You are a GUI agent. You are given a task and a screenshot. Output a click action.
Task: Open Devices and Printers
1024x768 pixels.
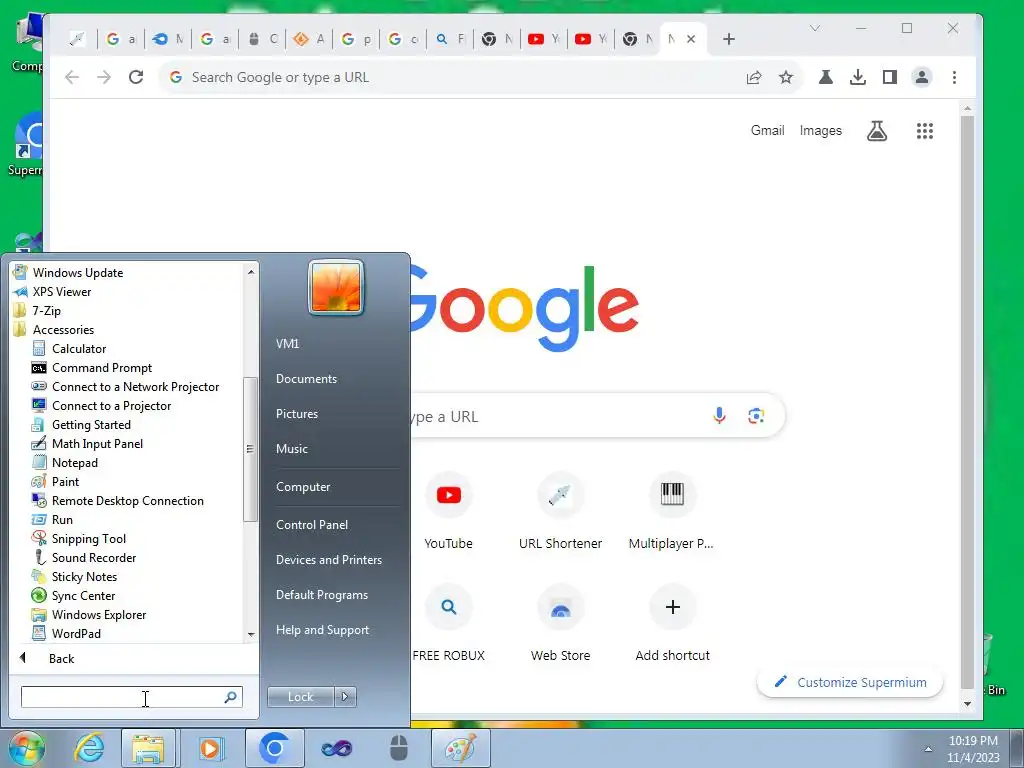(x=328, y=560)
